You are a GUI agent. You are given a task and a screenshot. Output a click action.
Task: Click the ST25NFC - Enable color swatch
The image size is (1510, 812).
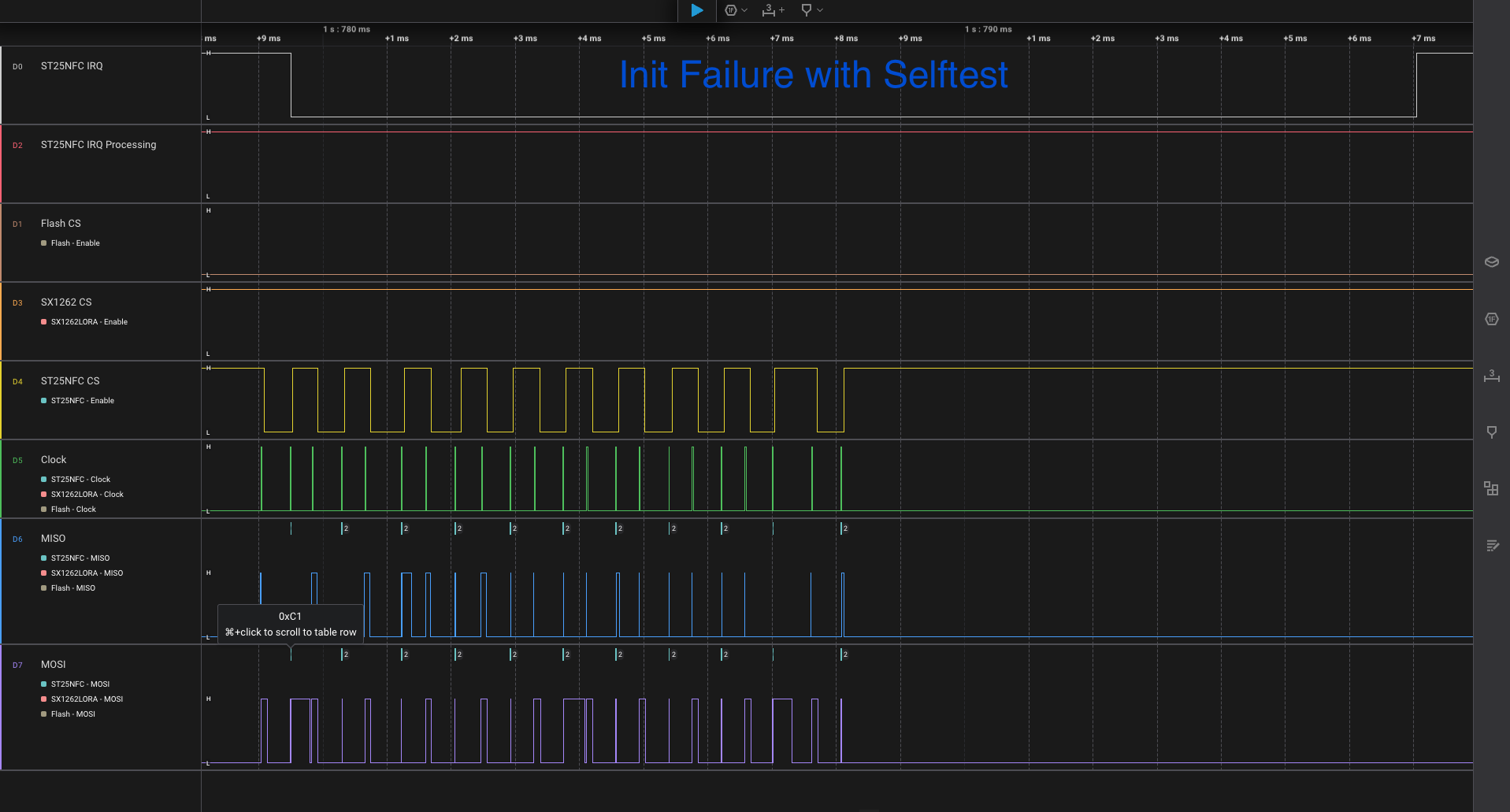pyautogui.click(x=44, y=401)
